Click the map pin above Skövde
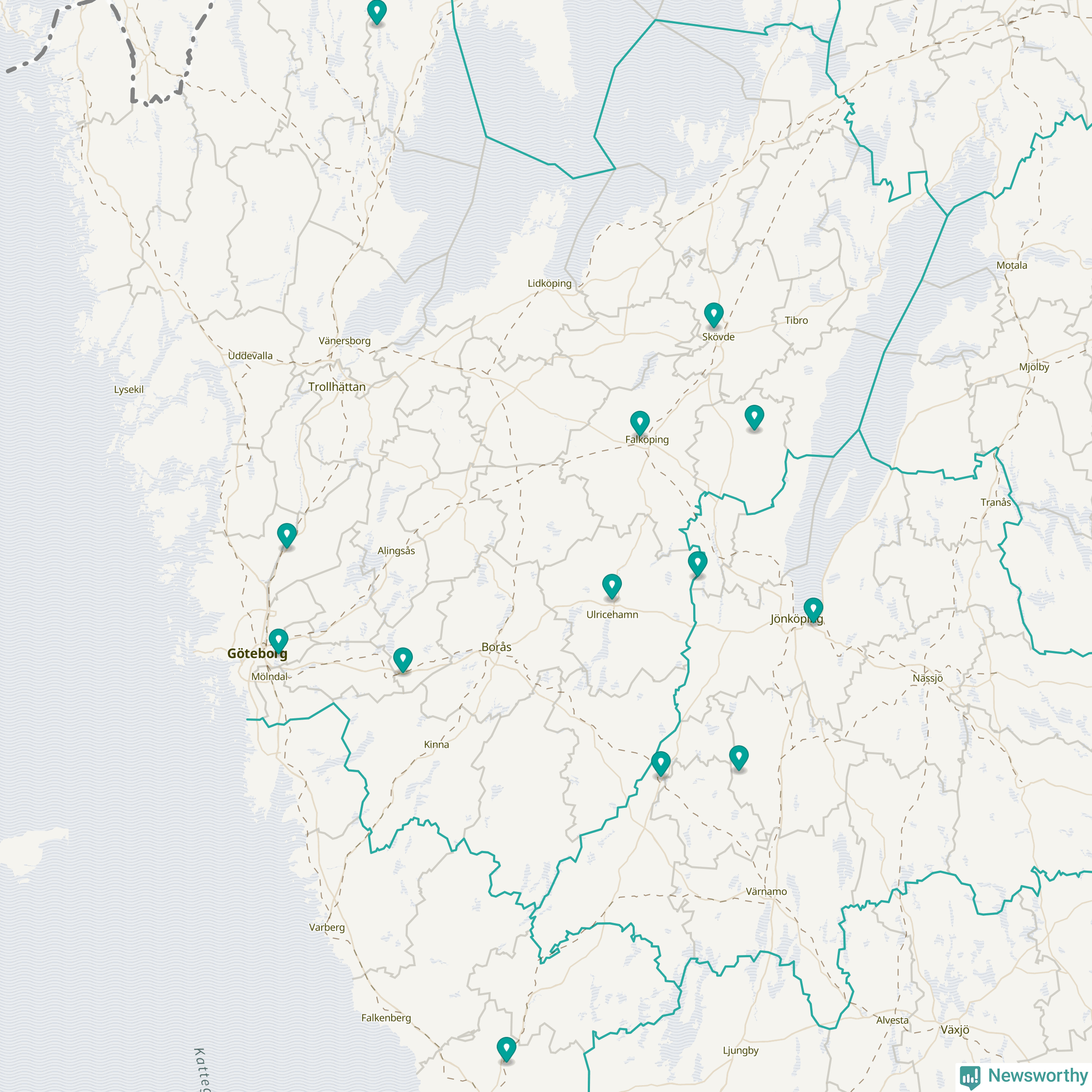 coord(713,314)
